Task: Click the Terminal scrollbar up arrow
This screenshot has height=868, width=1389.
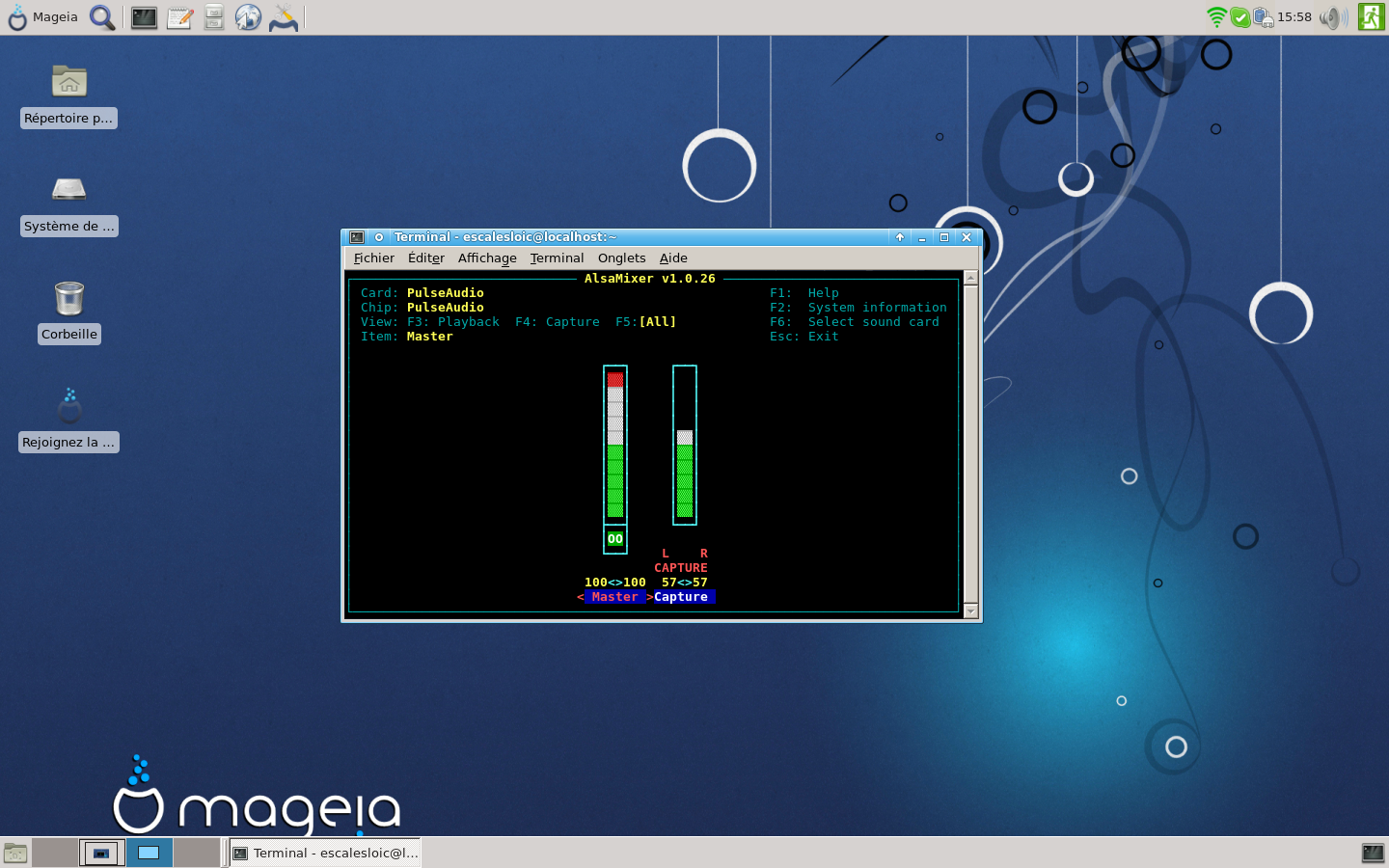Action: [971, 278]
